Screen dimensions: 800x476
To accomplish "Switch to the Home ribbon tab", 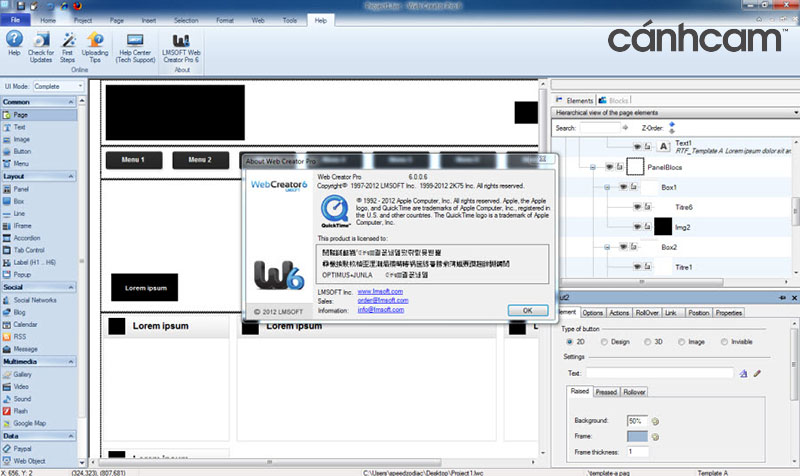I will (48, 20).
